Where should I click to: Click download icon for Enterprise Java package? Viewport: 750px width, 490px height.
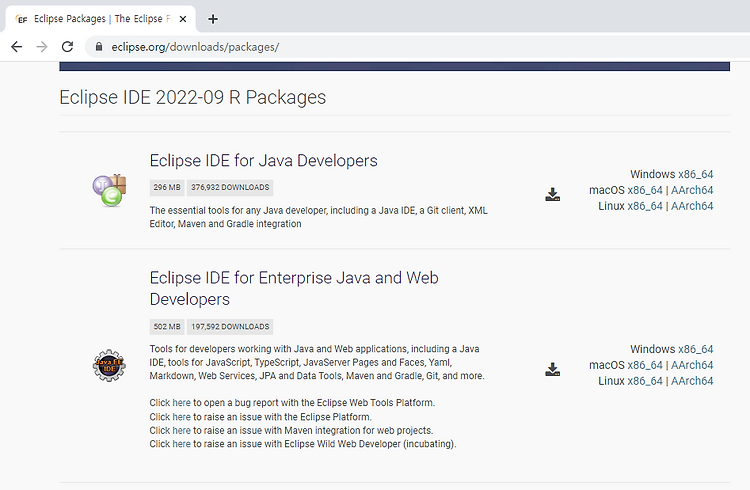tap(552, 369)
